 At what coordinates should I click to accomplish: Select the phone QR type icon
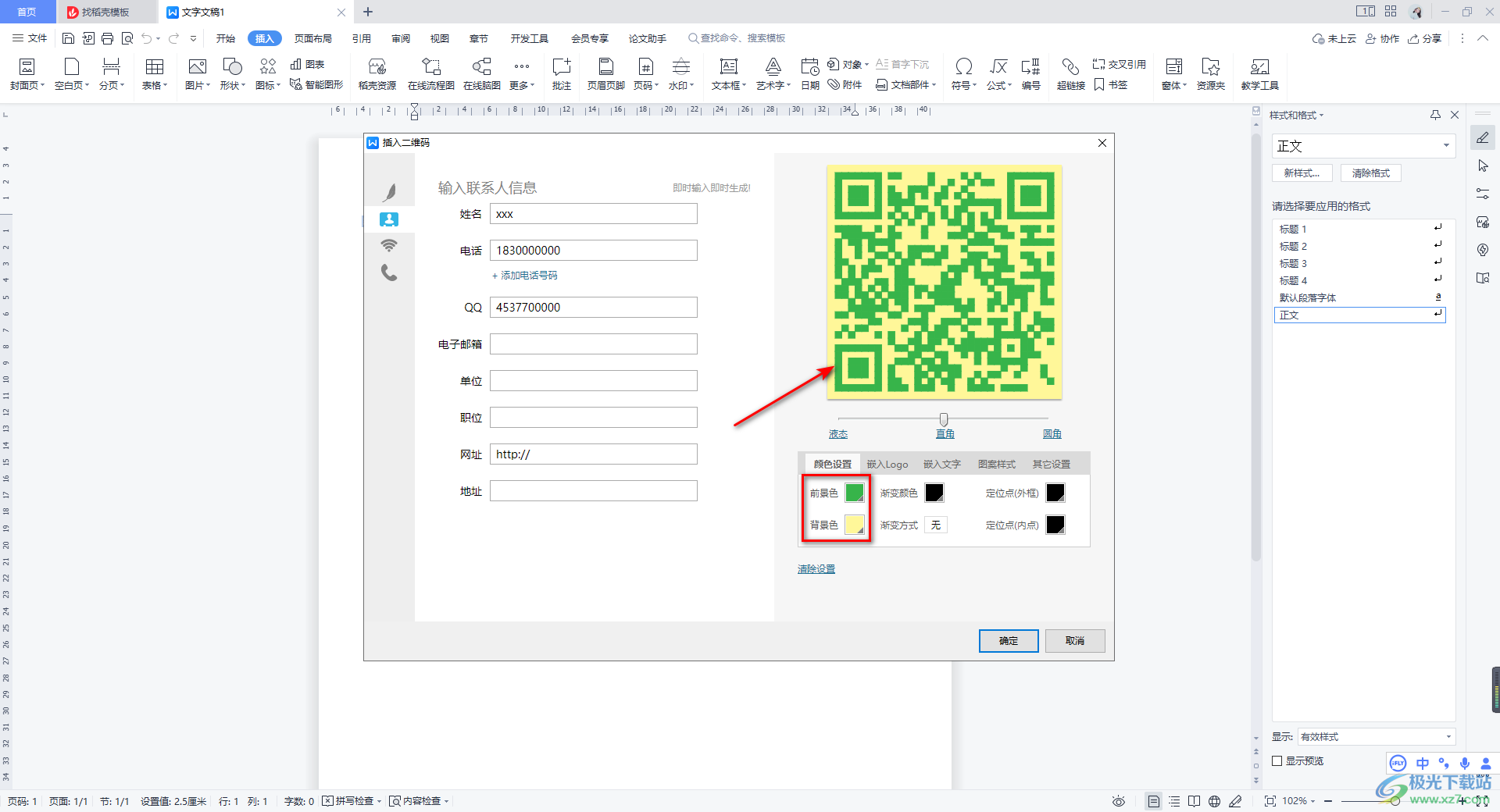389,272
